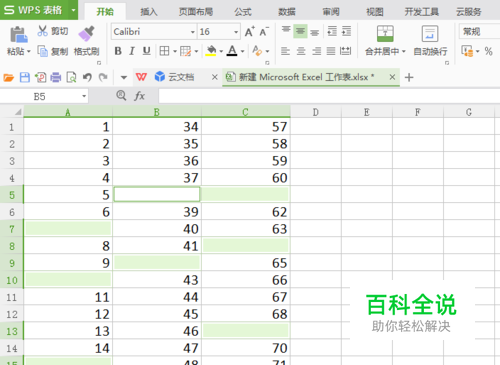500x365 pixels.
Task: Justify text alignment icon
Action: [331, 51]
